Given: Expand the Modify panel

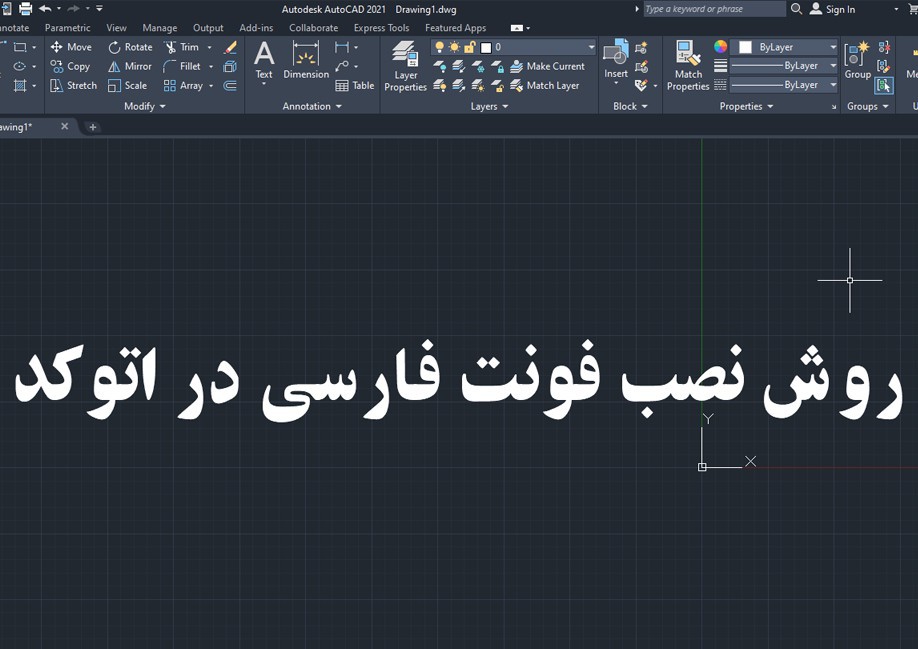Looking at the screenshot, I should coord(145,106).
